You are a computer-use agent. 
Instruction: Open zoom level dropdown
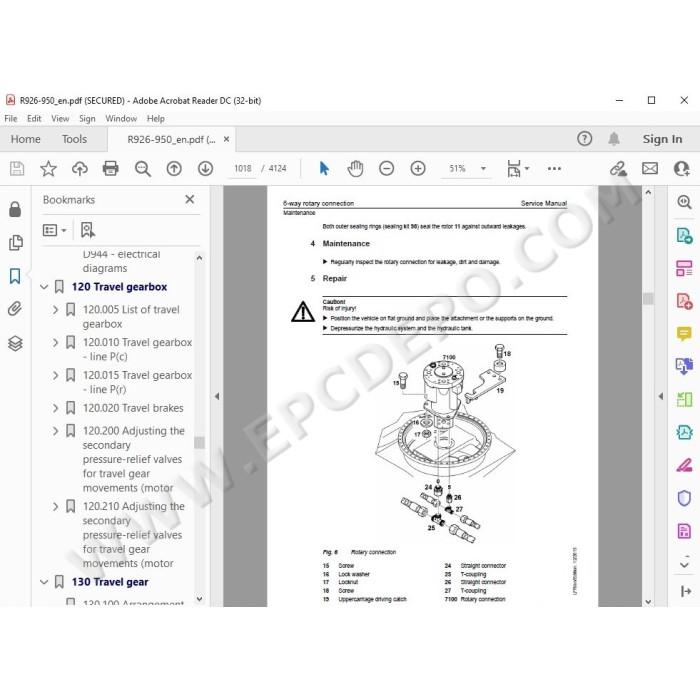(x=483, y=169)
